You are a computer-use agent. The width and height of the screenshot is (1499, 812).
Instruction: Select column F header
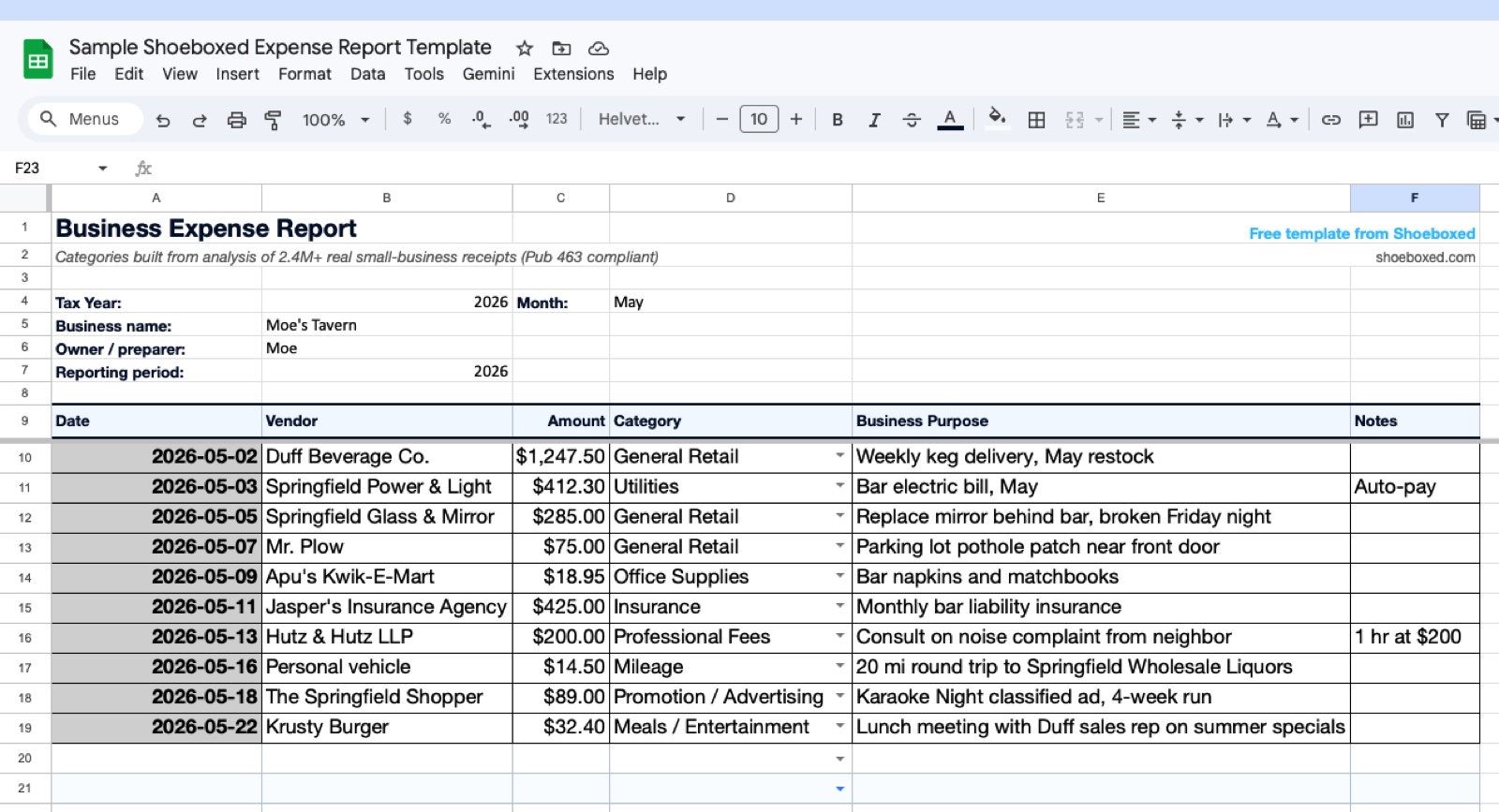(x=1415, y=198)
